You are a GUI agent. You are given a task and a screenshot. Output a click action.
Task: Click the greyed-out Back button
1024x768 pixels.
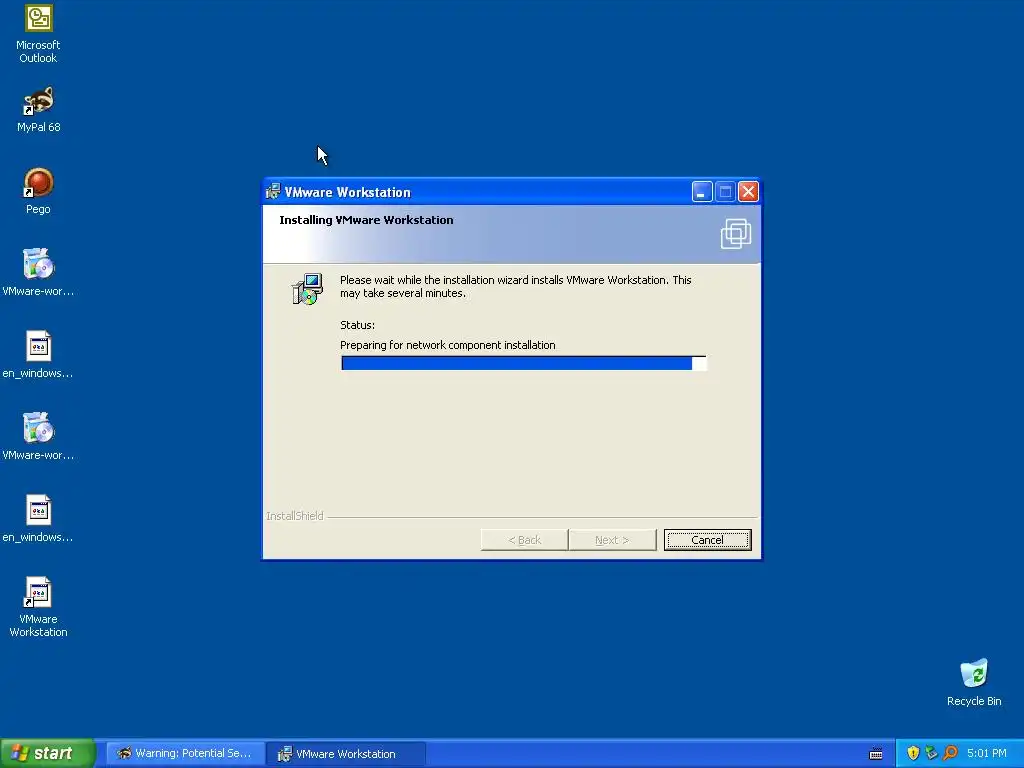(524, 540)
